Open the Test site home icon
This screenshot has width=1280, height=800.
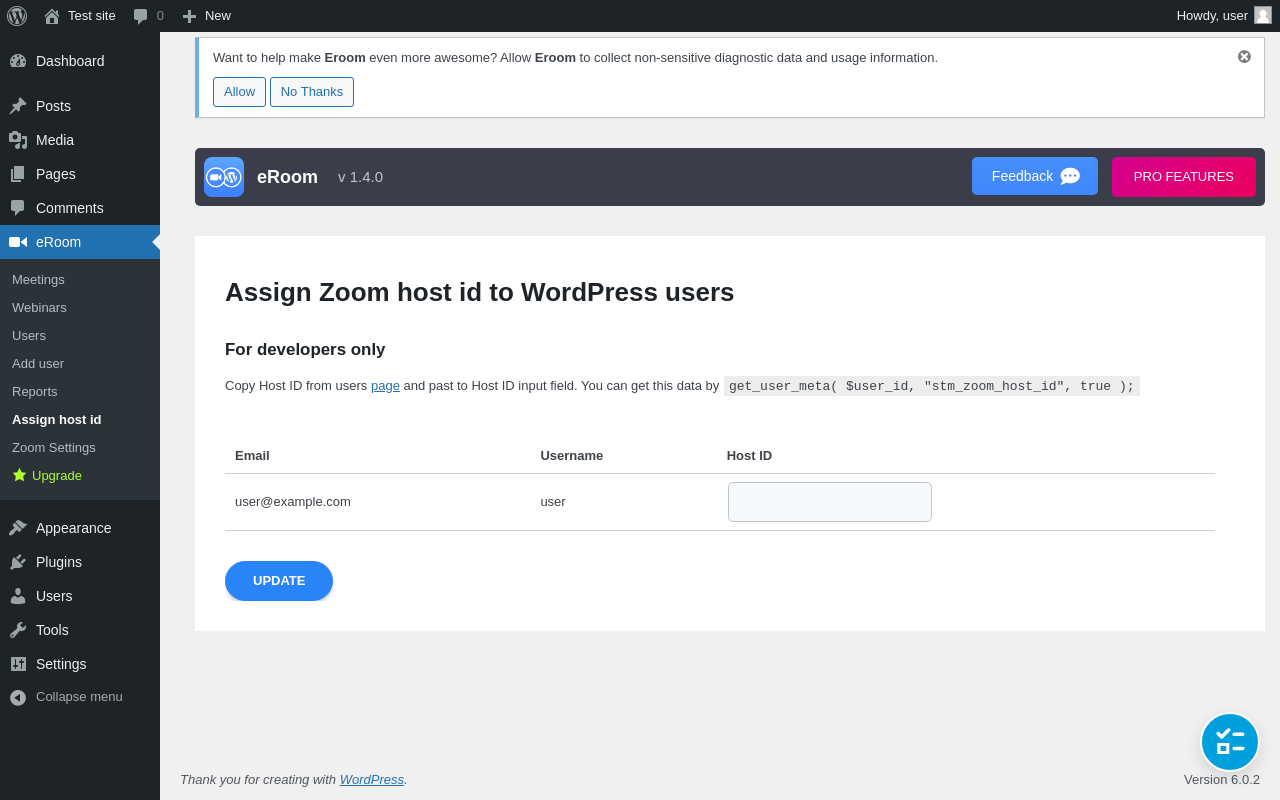pyautogui.click(x=51, y=16)
